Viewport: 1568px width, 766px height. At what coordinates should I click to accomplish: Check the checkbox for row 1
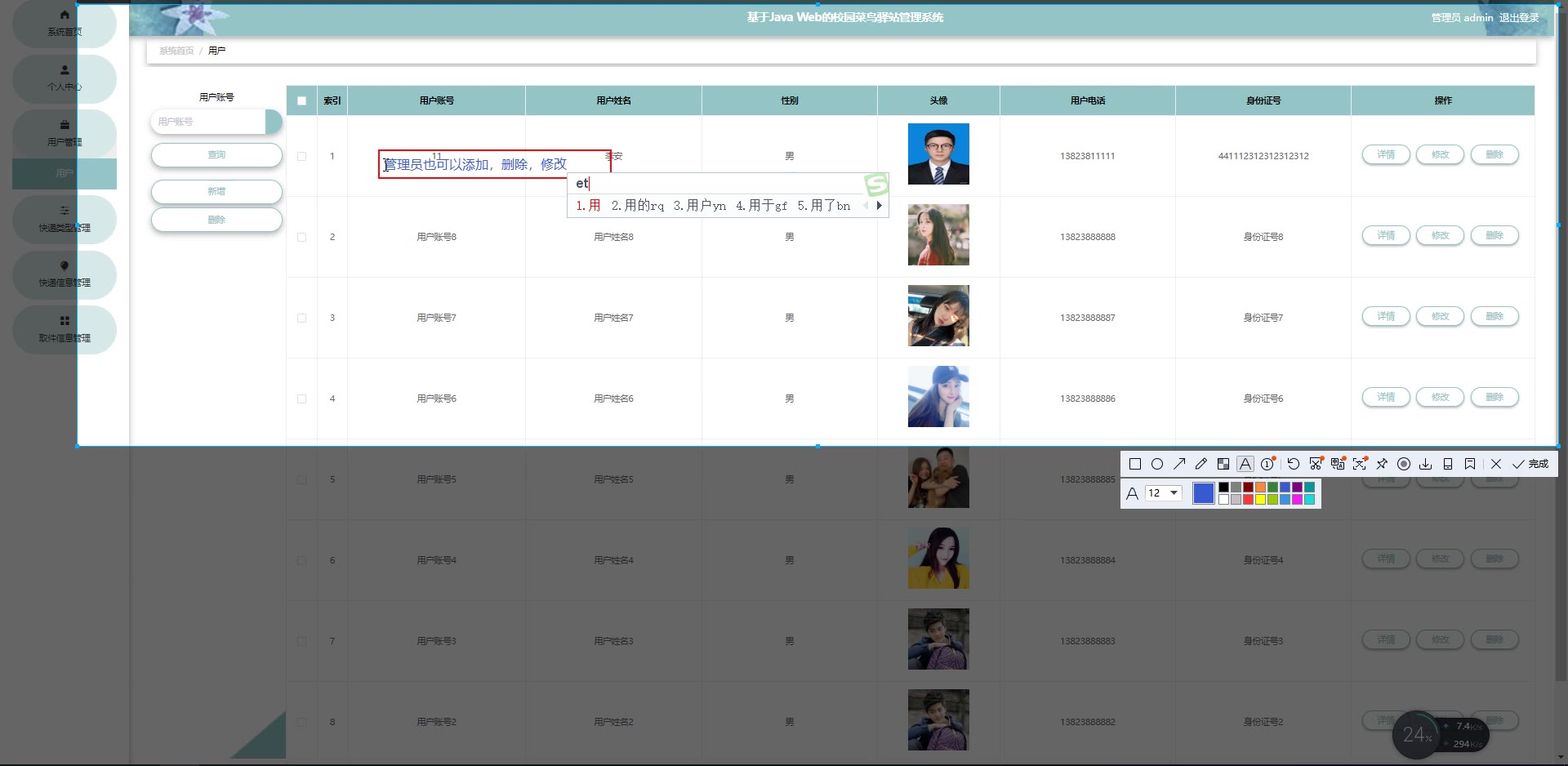pos(302,156)
